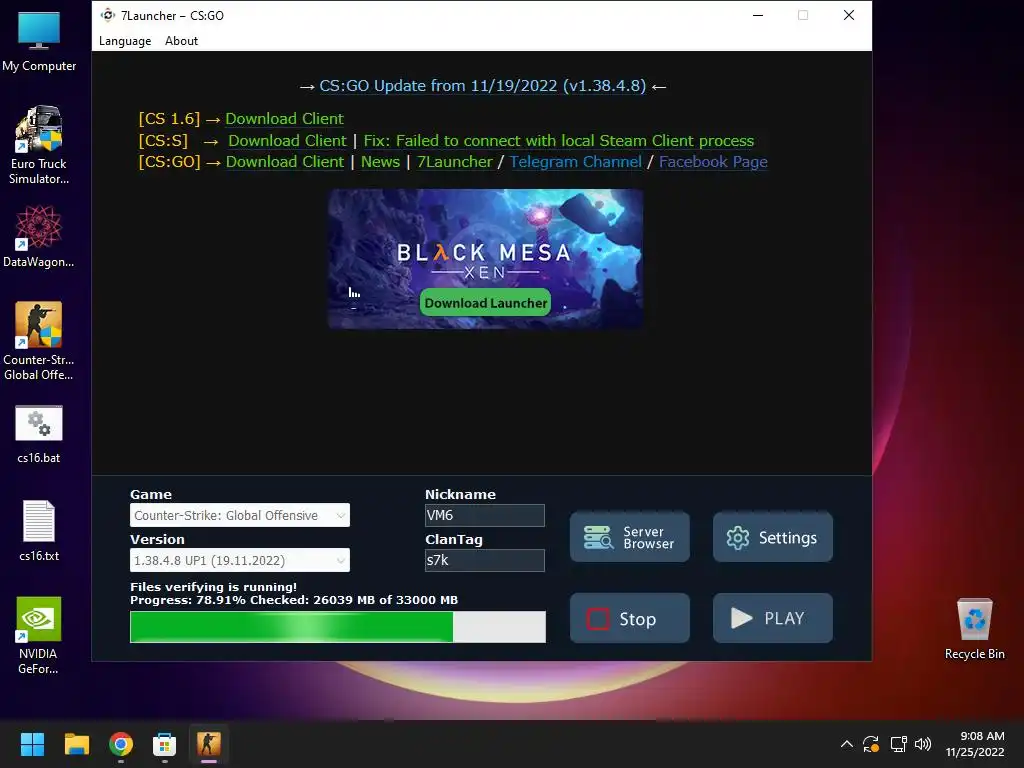Viewport: 1024px width, 768px height.
Task: Launch Google Chrome from taskbar
Action: (121, 744)
